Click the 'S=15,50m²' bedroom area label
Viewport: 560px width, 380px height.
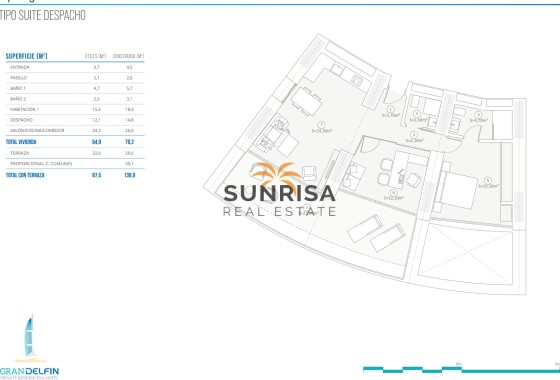point(488,186)
